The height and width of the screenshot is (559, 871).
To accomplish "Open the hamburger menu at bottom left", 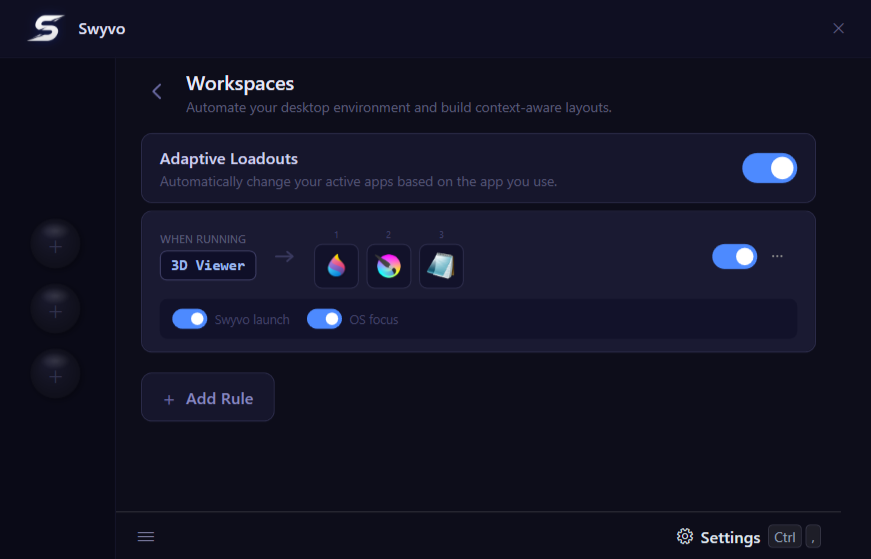I will [x=146, y=537].
